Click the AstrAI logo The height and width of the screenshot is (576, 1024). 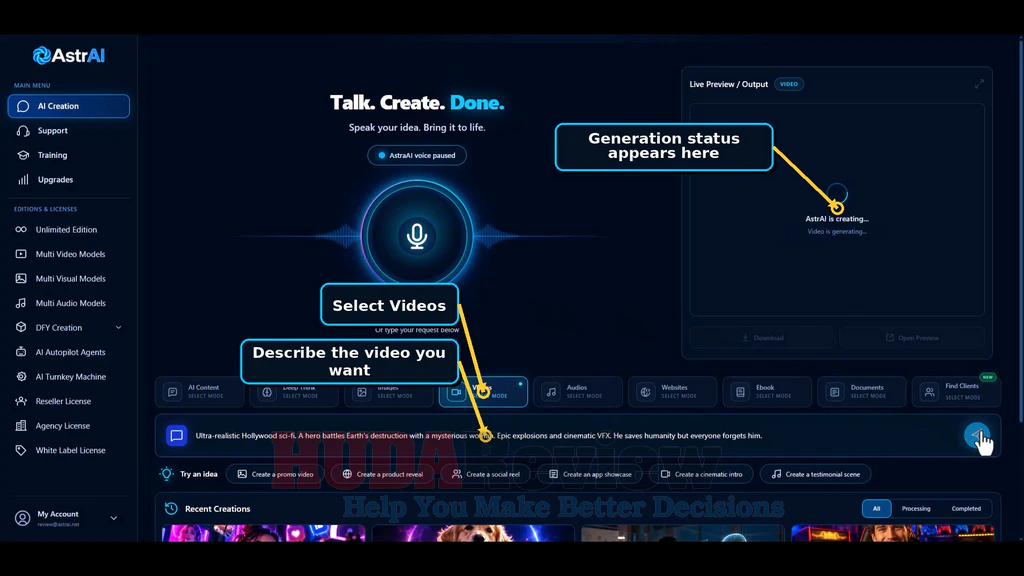(69, 56)
